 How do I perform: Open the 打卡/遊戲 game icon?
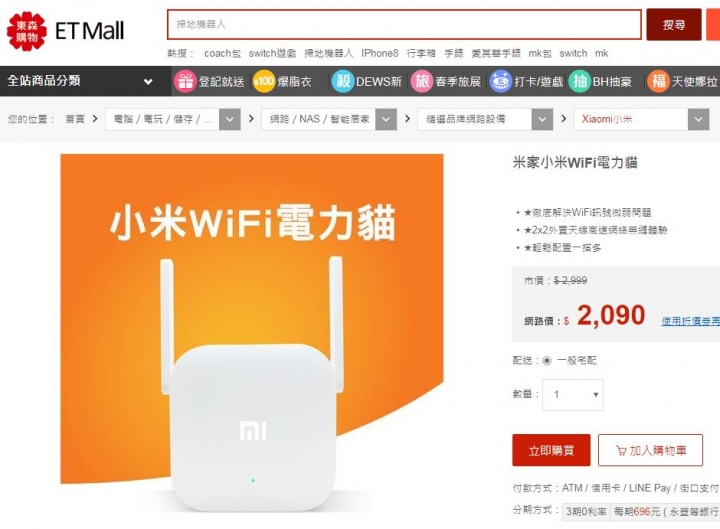(x=501, y=81)
